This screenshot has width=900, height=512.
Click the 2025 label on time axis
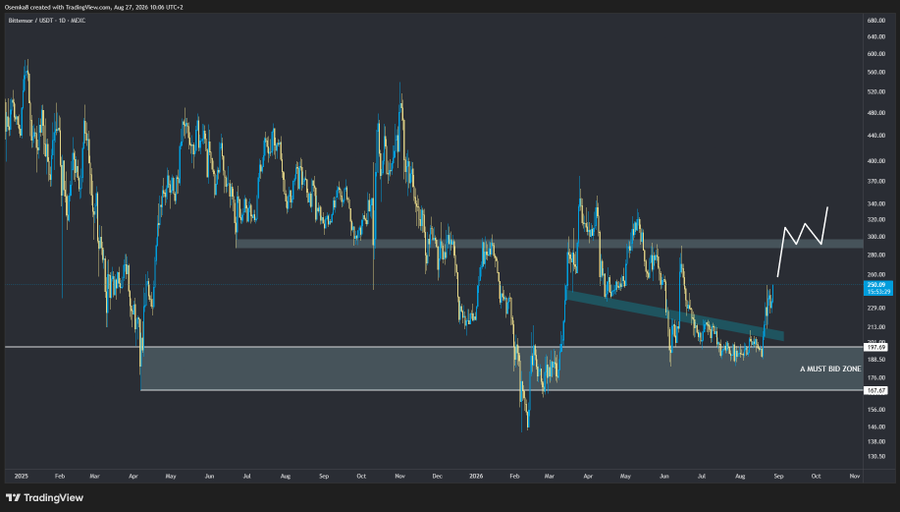coord(21,476)
